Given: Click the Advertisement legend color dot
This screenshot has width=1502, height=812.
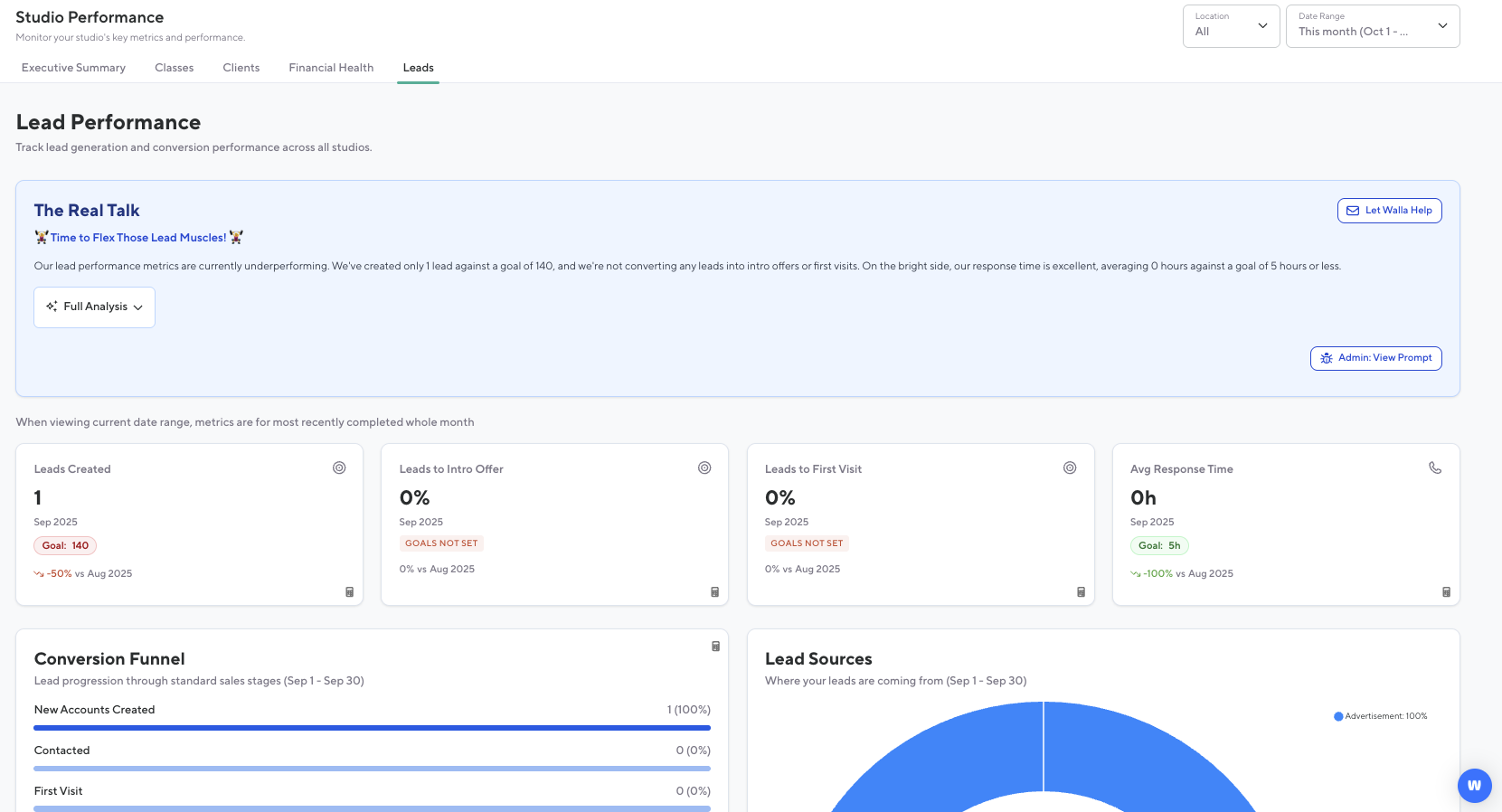Looking at the screenshot, I should pyautogui.click(x=1338, y=716).
